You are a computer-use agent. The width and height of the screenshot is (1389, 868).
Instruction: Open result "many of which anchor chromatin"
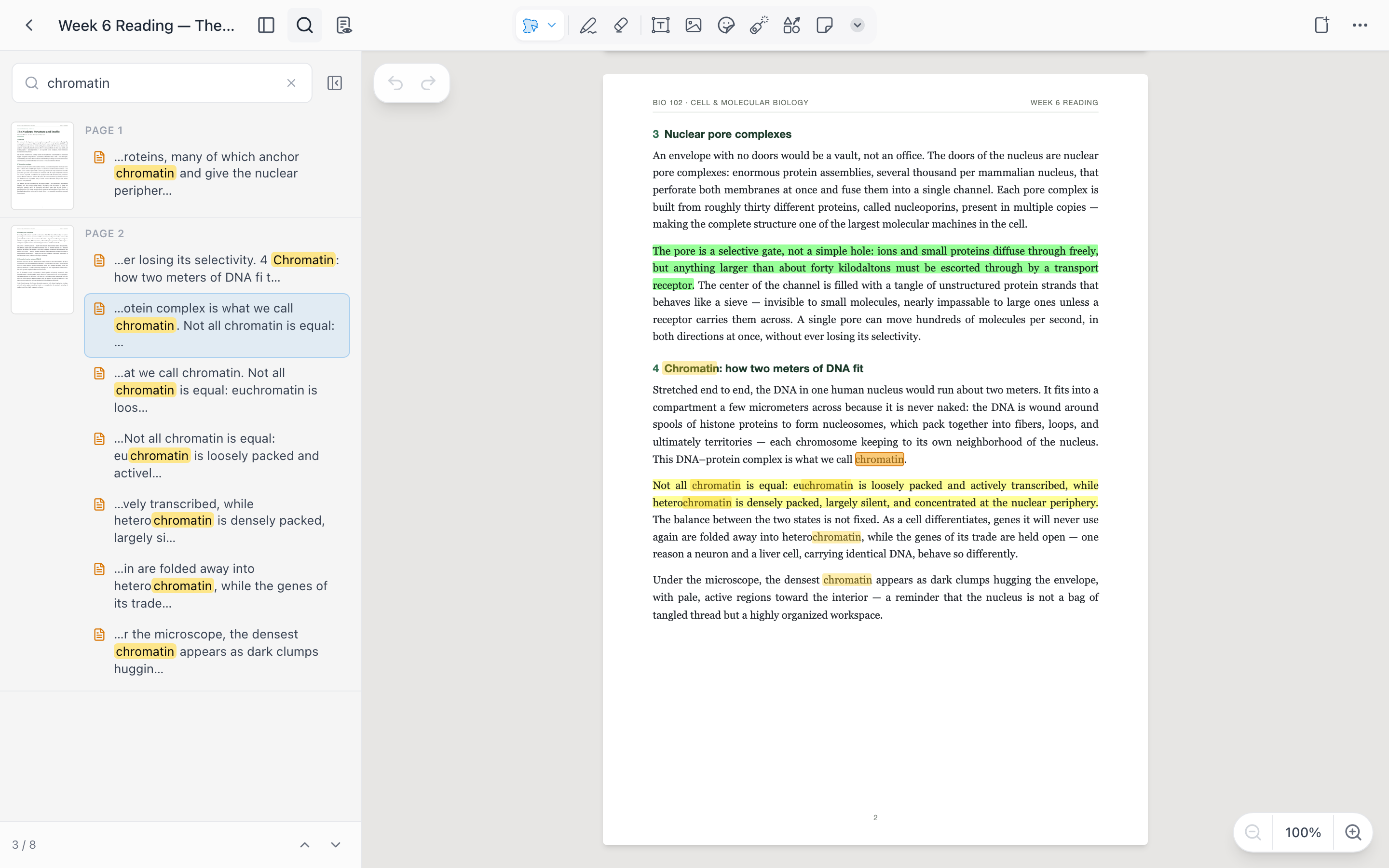point(217,174)
